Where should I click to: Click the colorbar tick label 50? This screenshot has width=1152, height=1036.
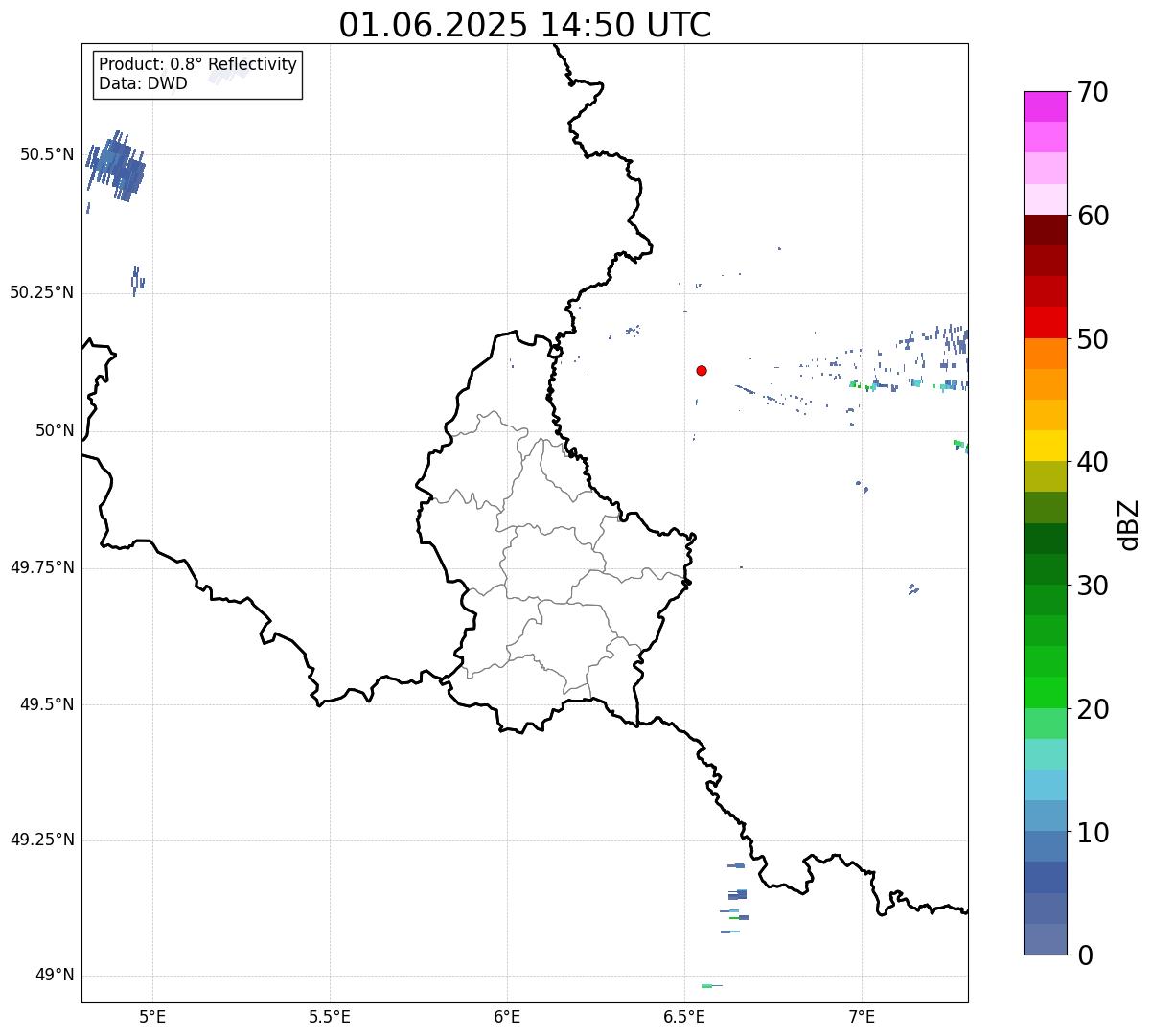(x=1093, y=339)
